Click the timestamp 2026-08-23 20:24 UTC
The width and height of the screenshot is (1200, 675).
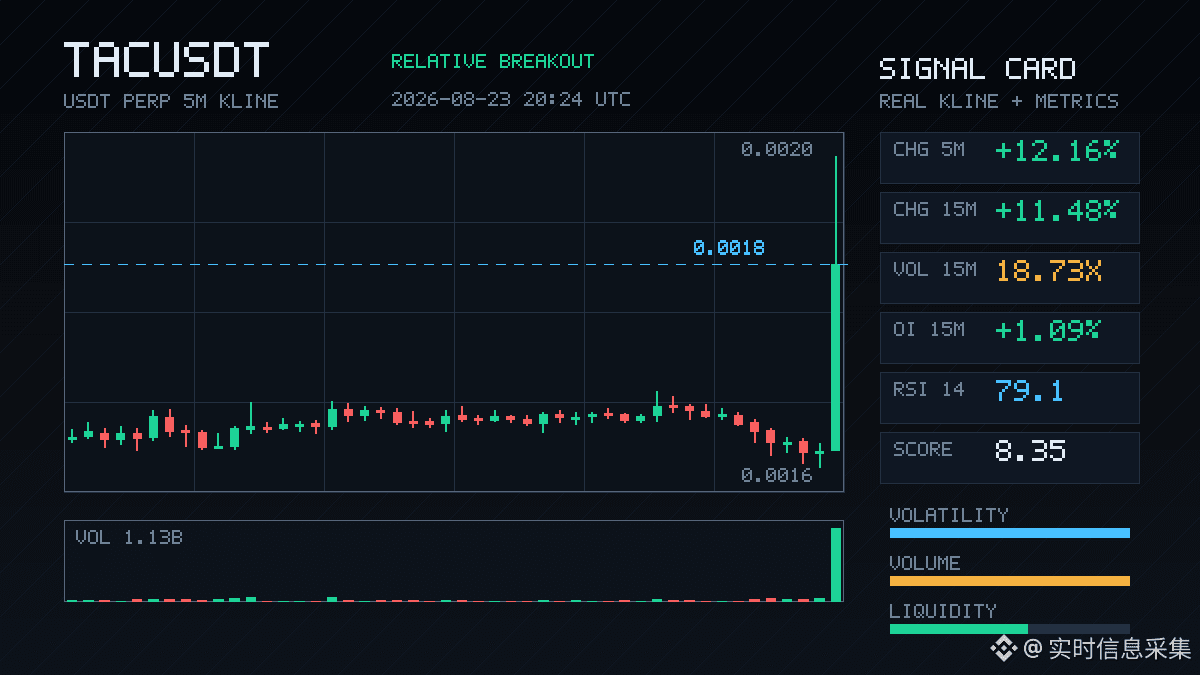click(511, 99)
